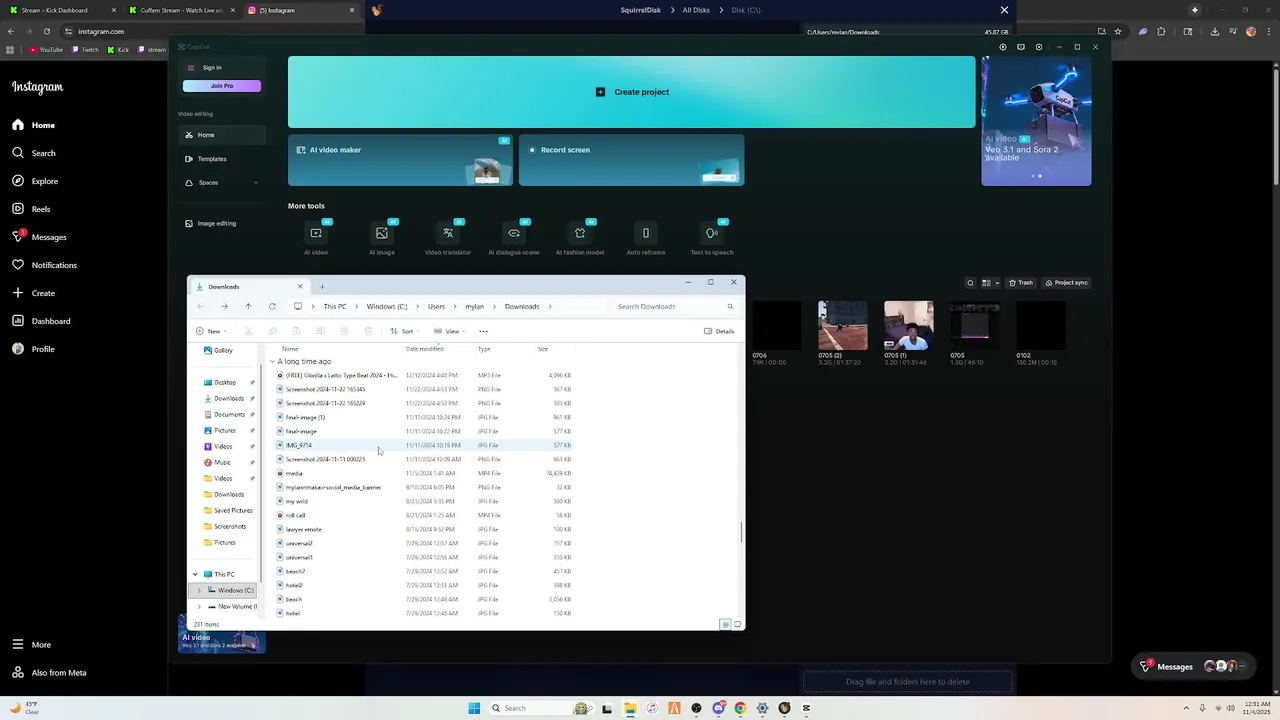Image resolution: width=1280 pixels, height=720 pixels.
Task: Toggle the File Explorer Details pane
Action: click(x=719, y=331)
